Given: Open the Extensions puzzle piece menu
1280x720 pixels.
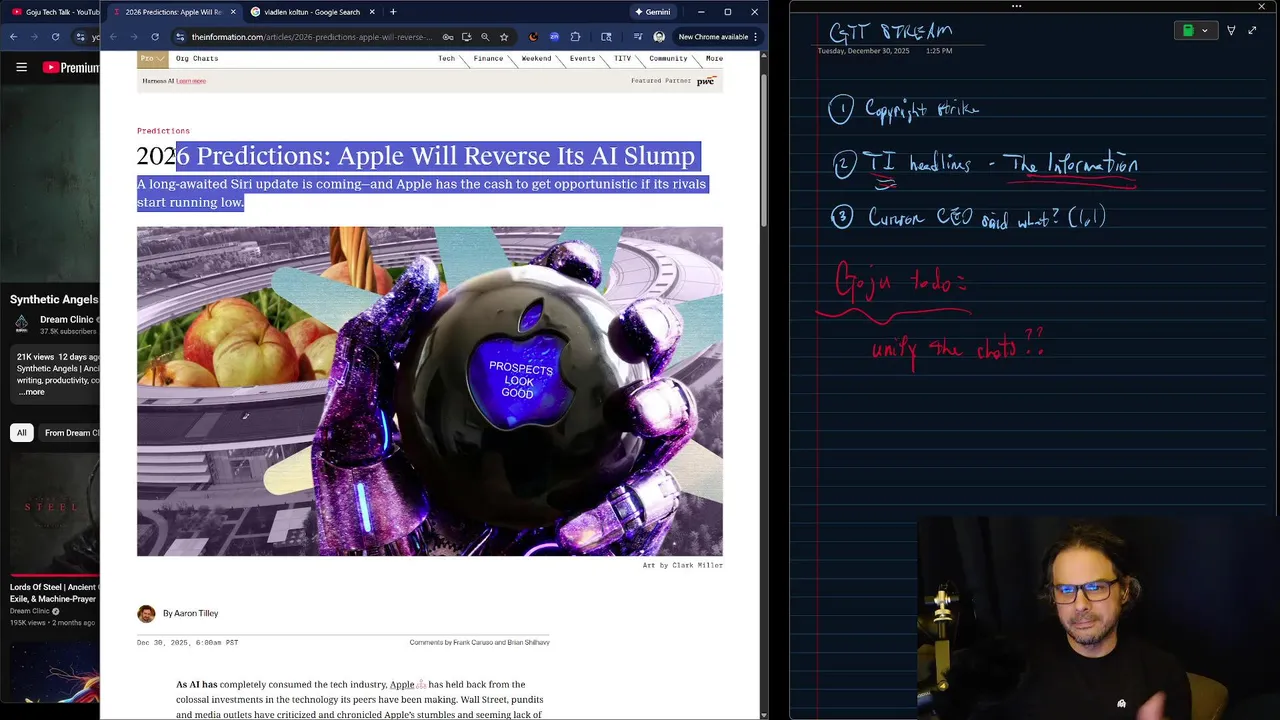Looking at the screenshot, I should click(575, 37).
